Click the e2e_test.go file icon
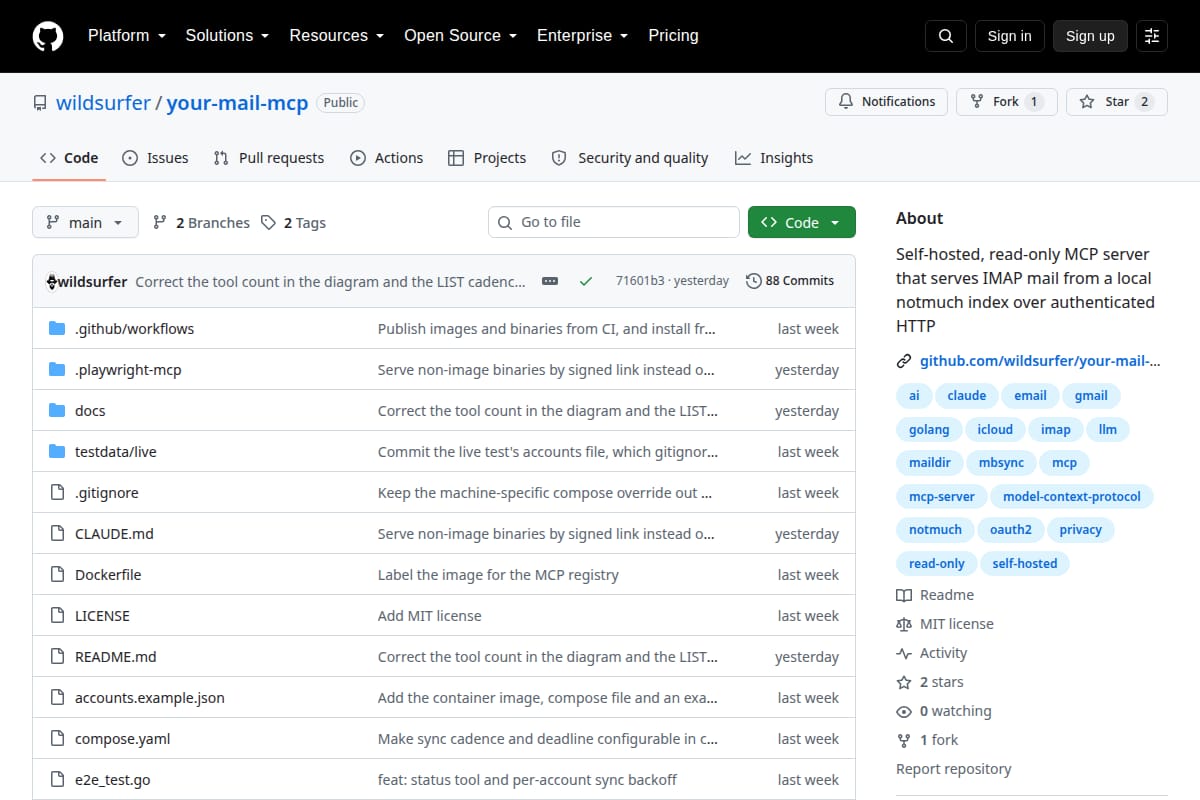 click(57, 780)
